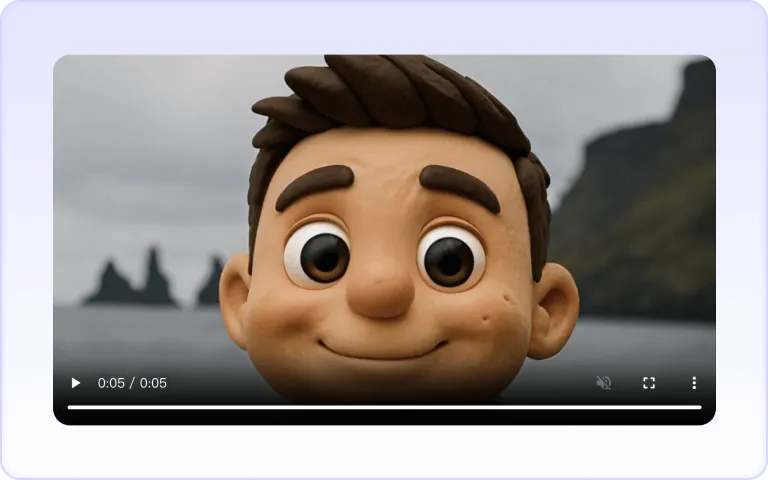This screenshot has width=768, height=480.
Task: Click the video progress bar
Action: pyautogui.click(x=384, y=407)
